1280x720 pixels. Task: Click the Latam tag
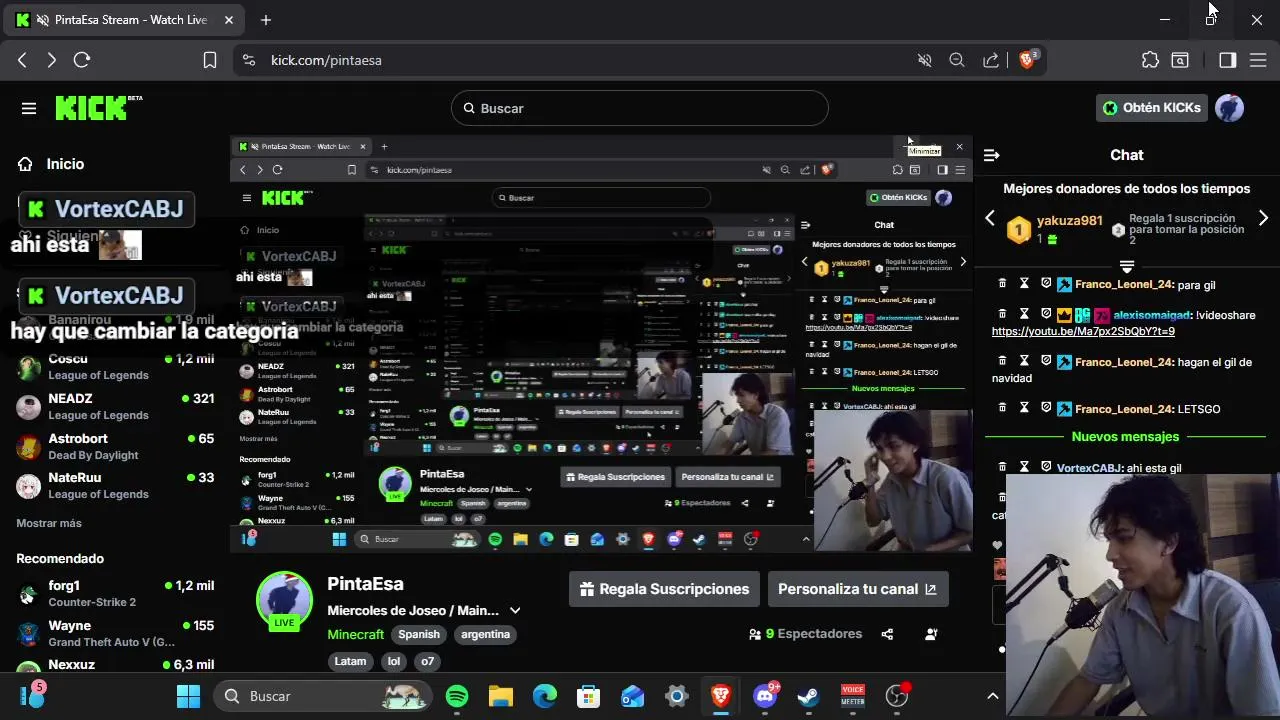pyautogui.click(x=350, y=661)
